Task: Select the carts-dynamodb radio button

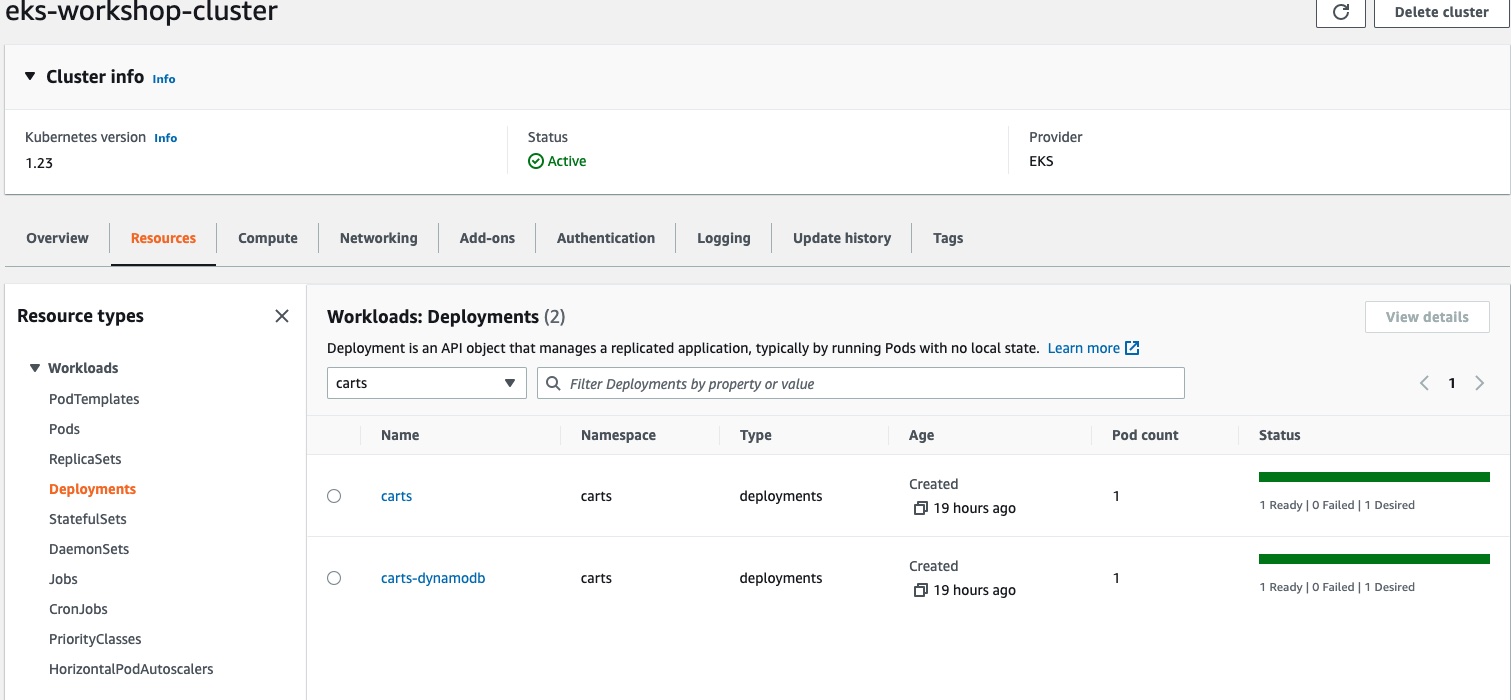Action: tap(334, 578)
